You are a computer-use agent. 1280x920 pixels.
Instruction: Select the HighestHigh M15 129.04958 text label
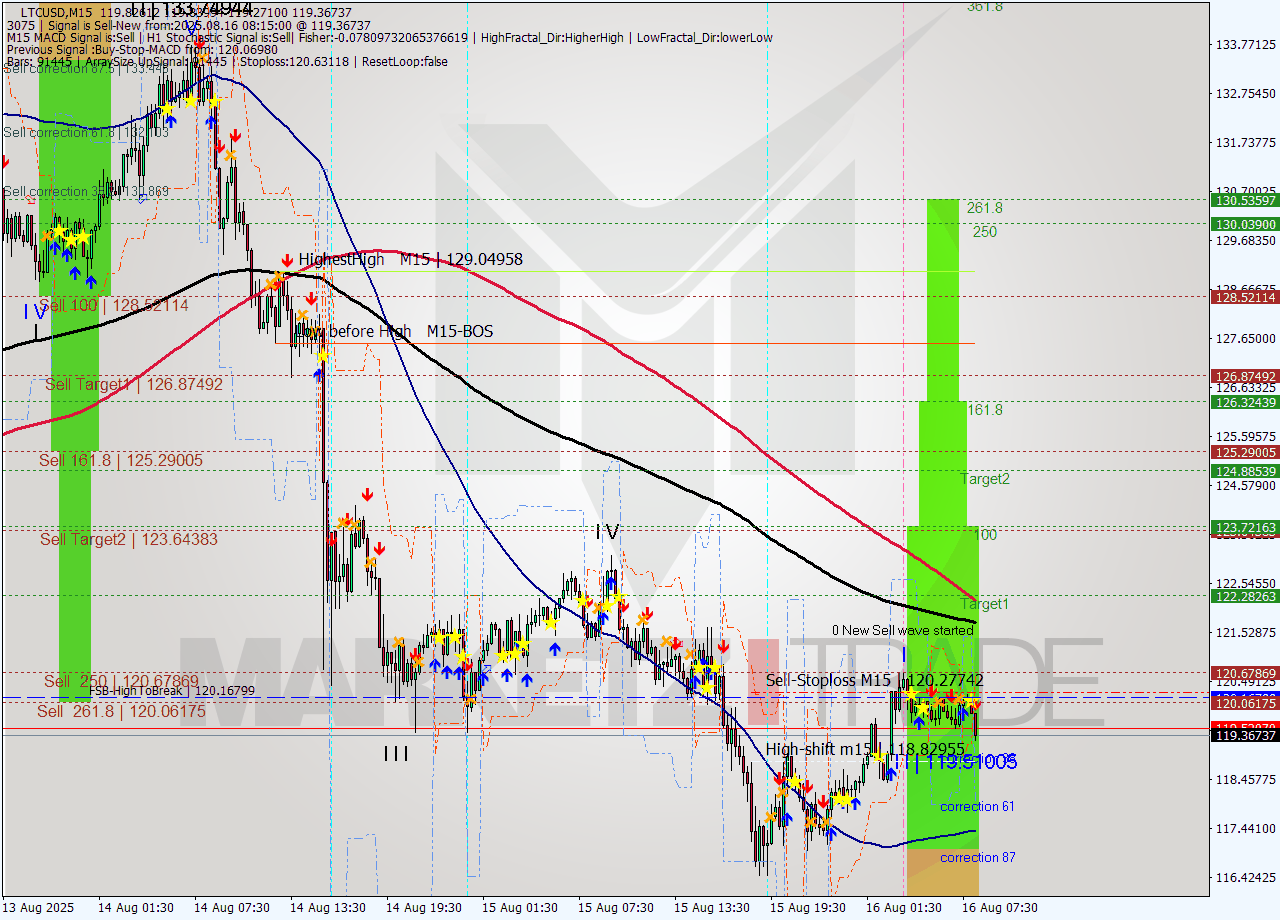click(x=410, y=259)
